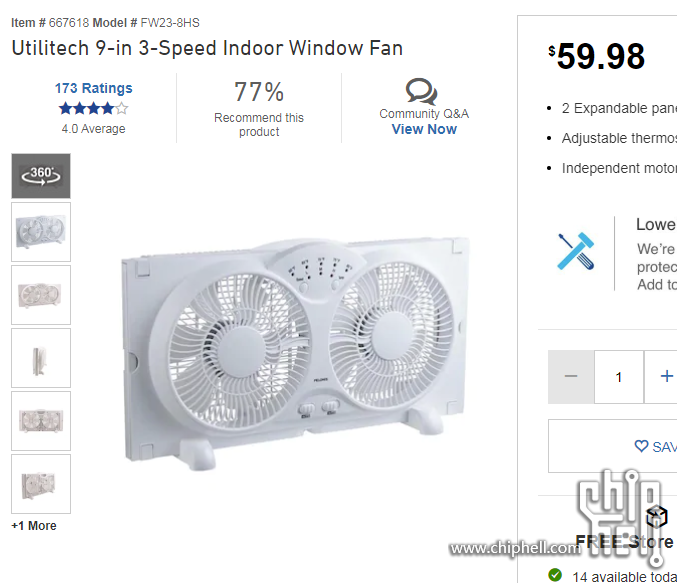Click the minus quantity button
This screenshot has height=583, width=677.
tap(571, 377)
